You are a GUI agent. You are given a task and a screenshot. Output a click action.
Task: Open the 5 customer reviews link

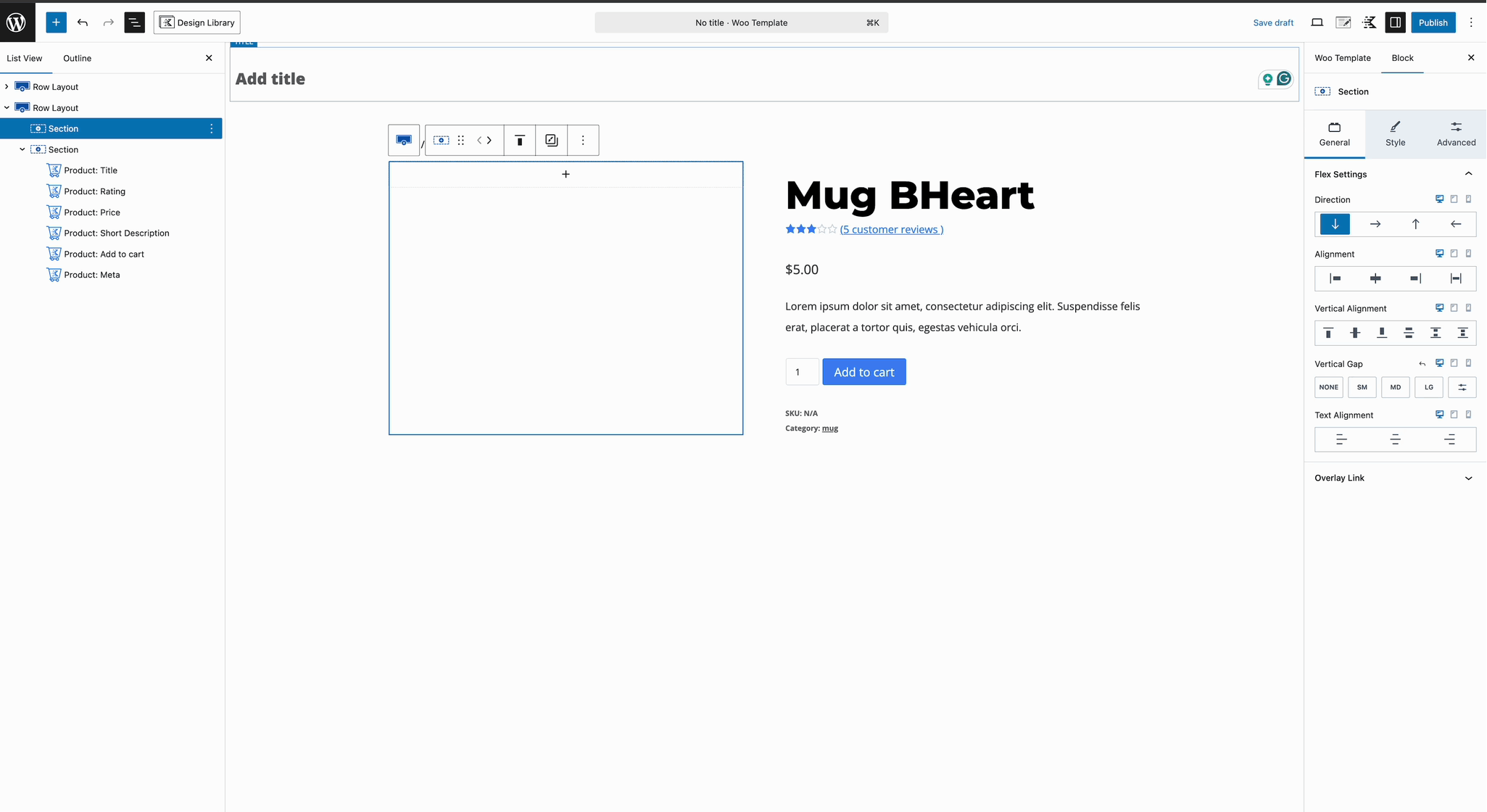891,229
